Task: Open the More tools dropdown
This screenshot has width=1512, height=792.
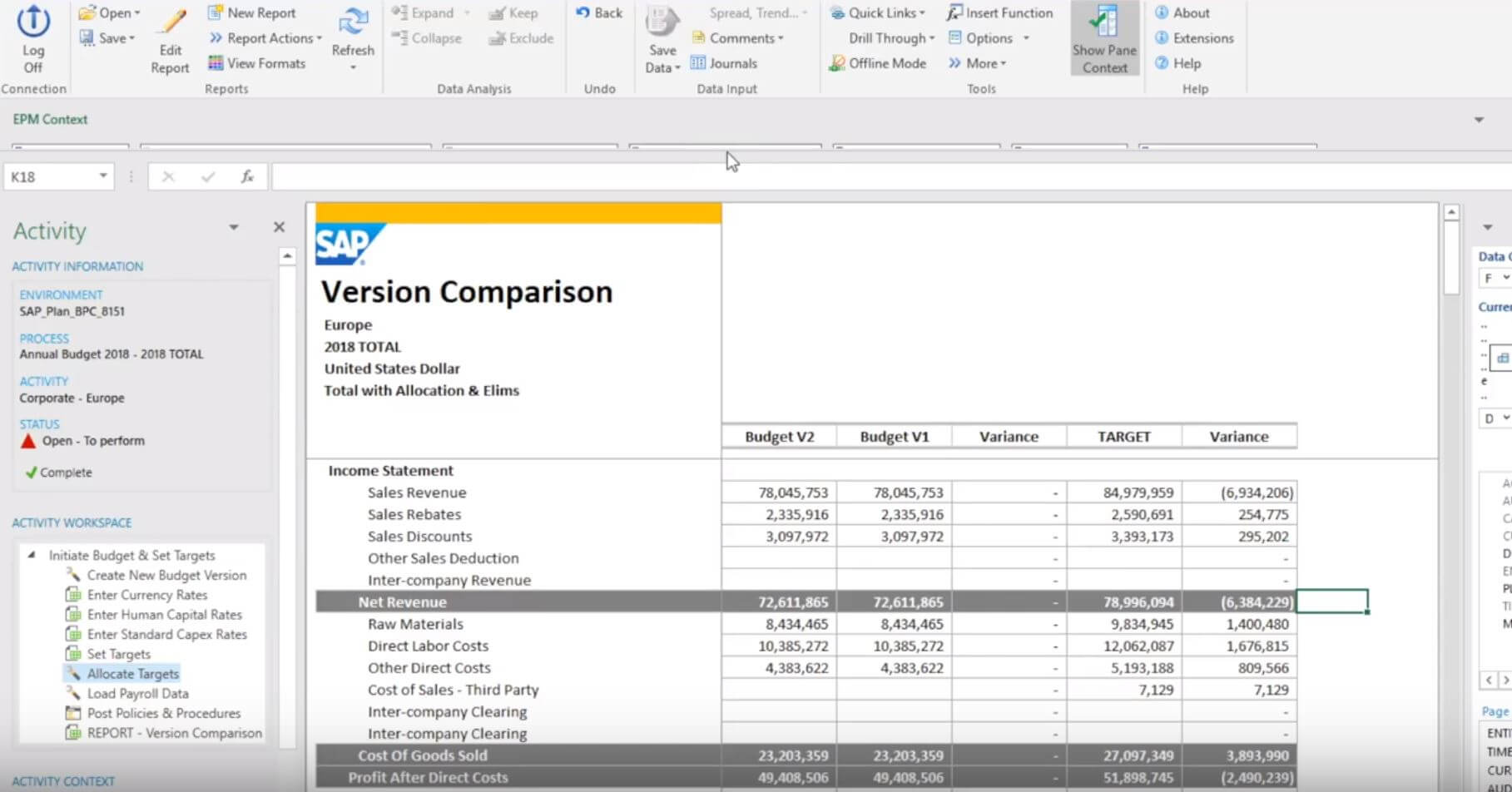Action: tap(977, 63)
